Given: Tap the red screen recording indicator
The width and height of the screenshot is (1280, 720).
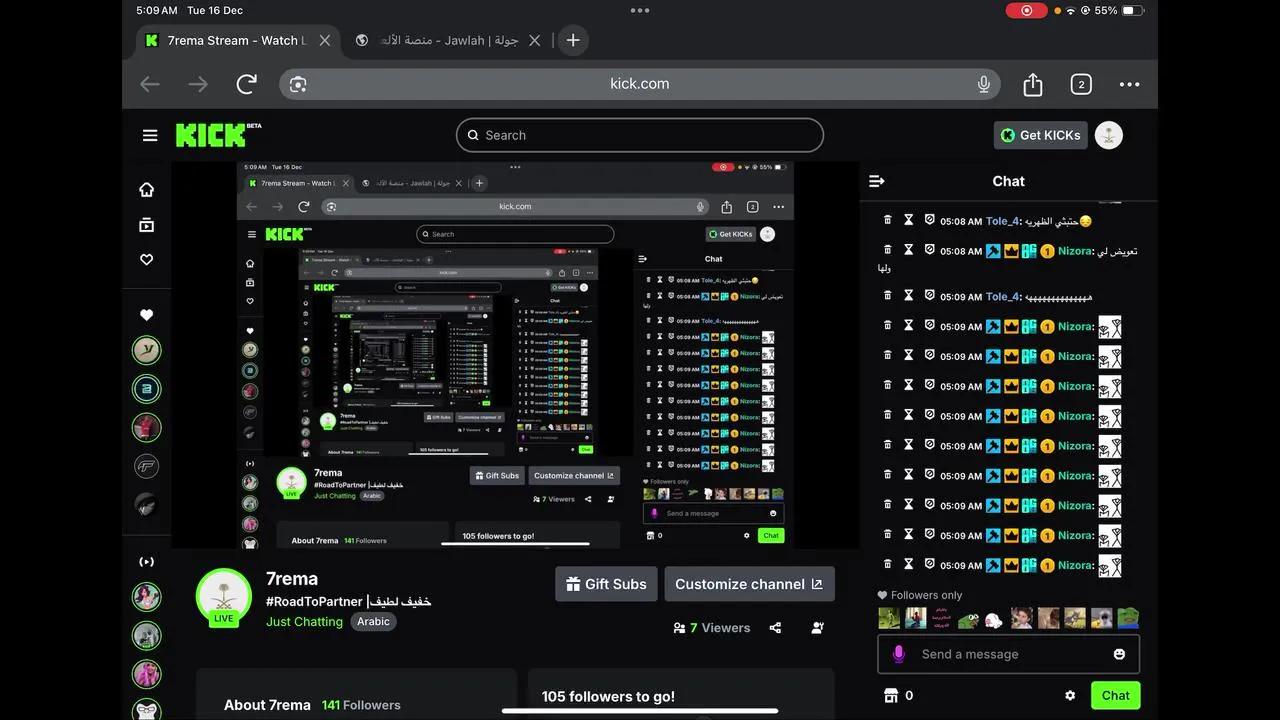Looking at the screenshot, I should coord(1026,10).
